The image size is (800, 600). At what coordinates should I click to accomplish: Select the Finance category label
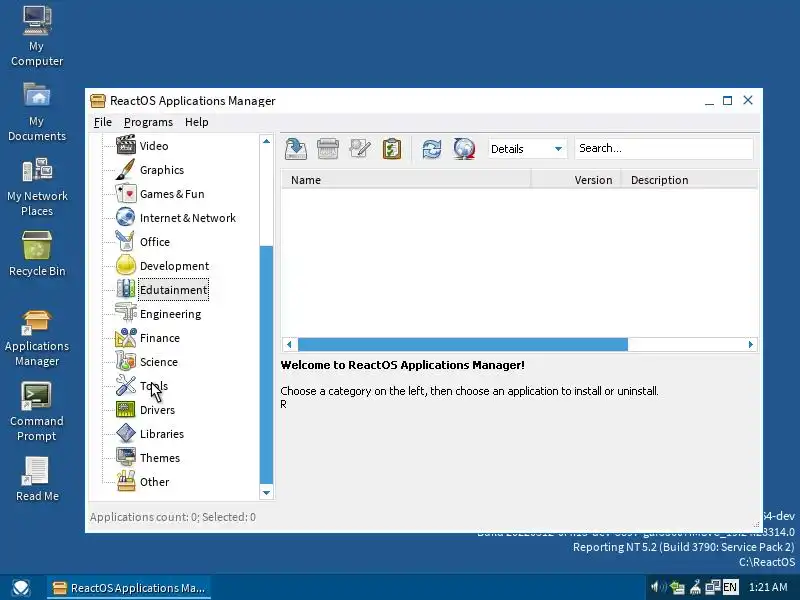(x=160, y=338)
